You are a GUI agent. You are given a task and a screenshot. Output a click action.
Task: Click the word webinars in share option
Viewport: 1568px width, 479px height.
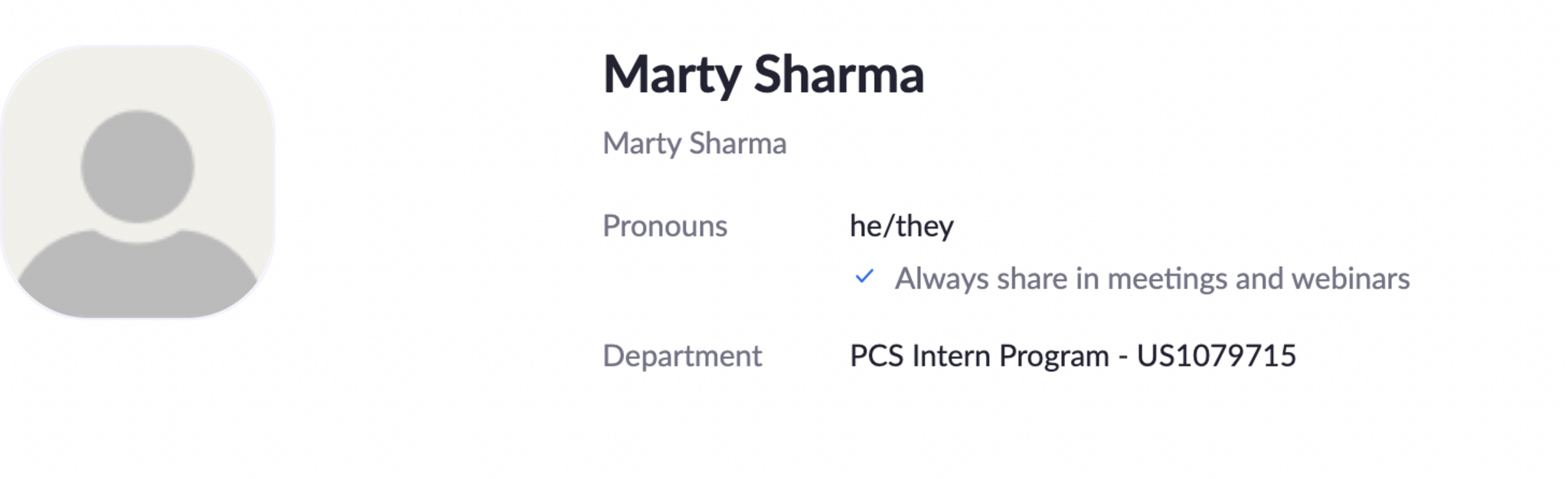(1350, 279)
